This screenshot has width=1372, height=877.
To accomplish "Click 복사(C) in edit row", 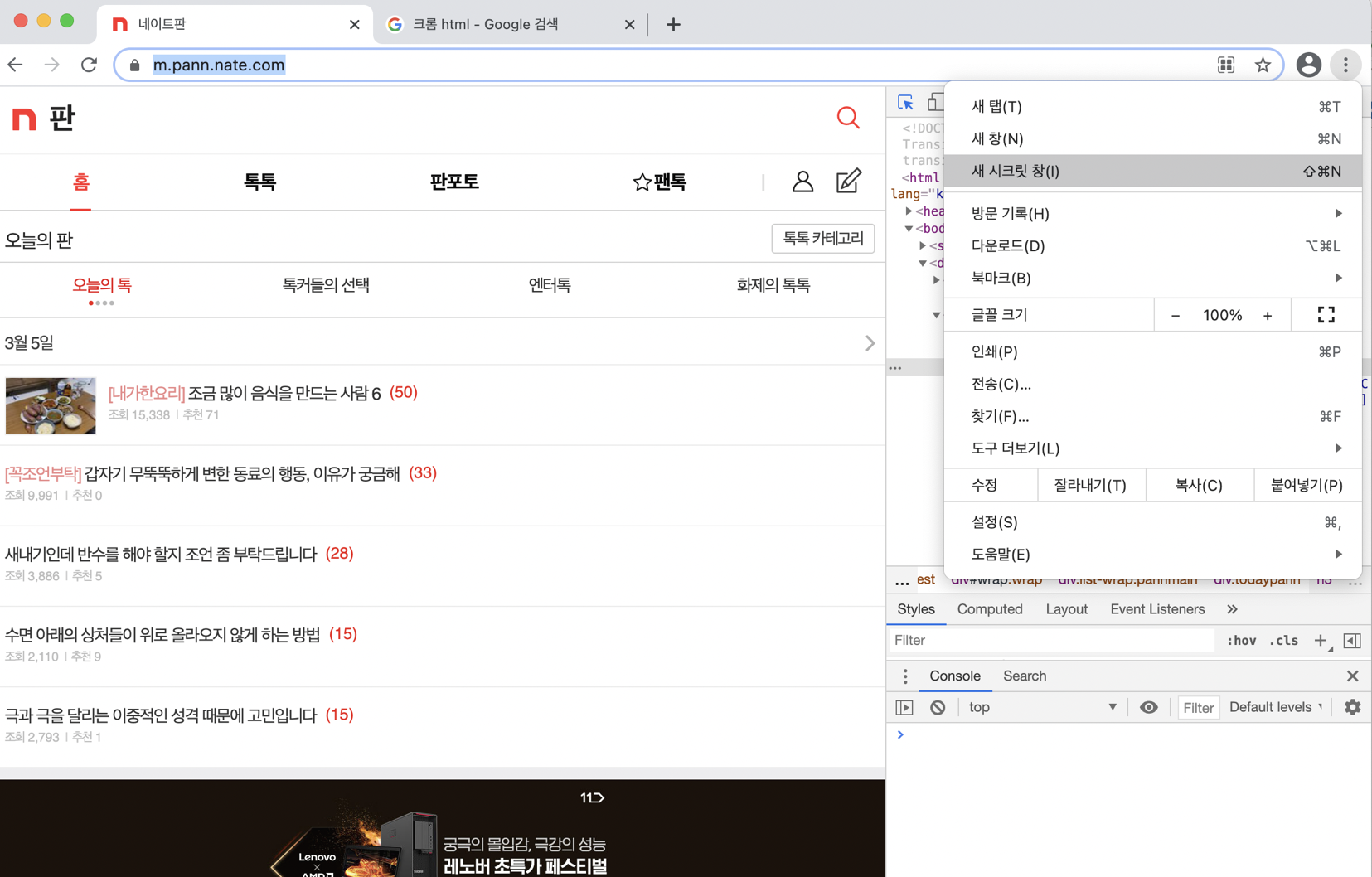I will [x=1199, y=486].
